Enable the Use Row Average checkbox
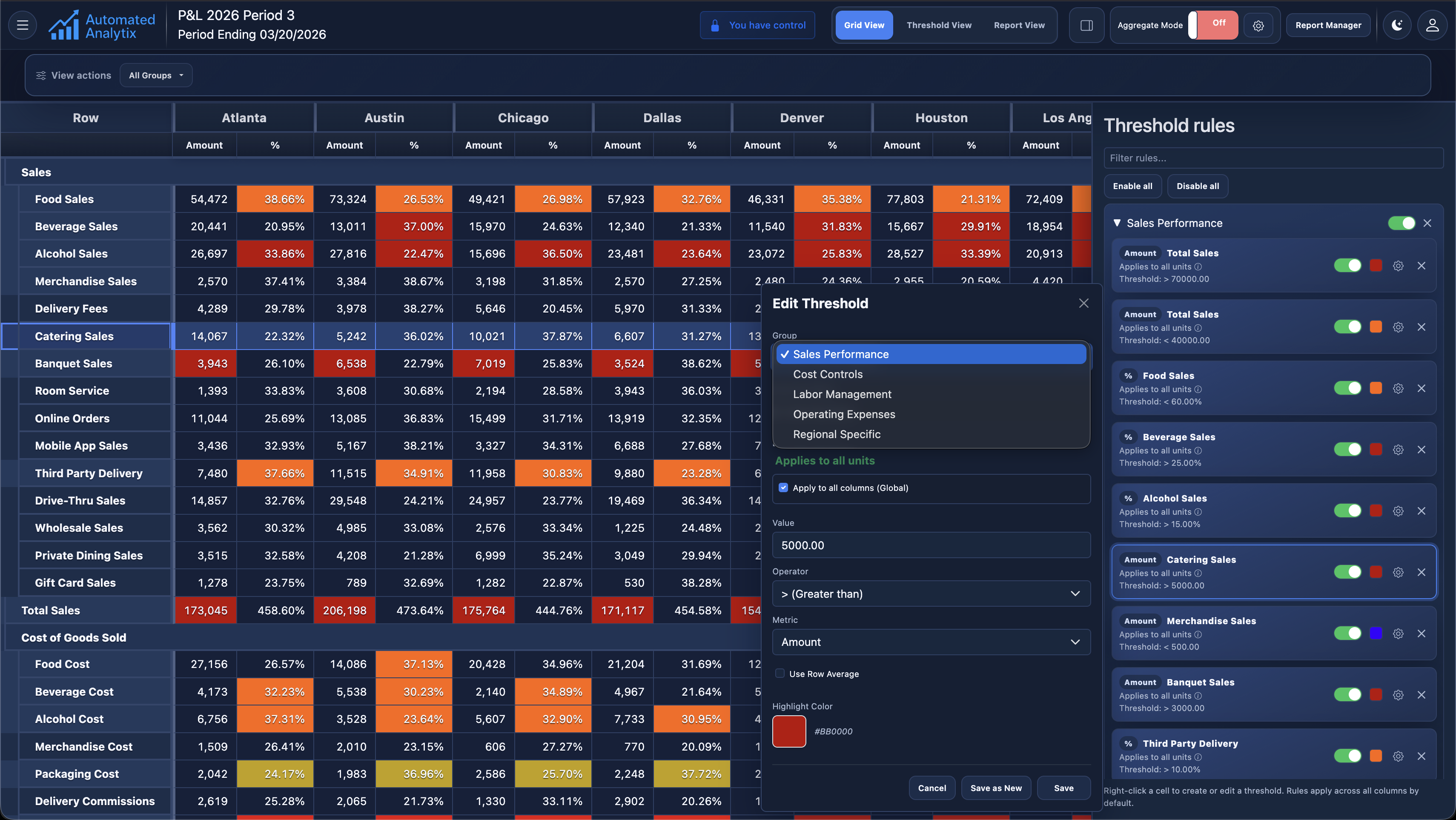Viewport: 1456px width, 820px height. (780, 673)
